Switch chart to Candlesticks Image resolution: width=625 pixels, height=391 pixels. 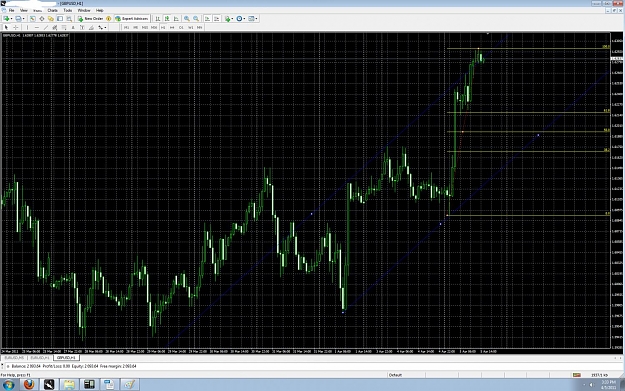[167, 19]
